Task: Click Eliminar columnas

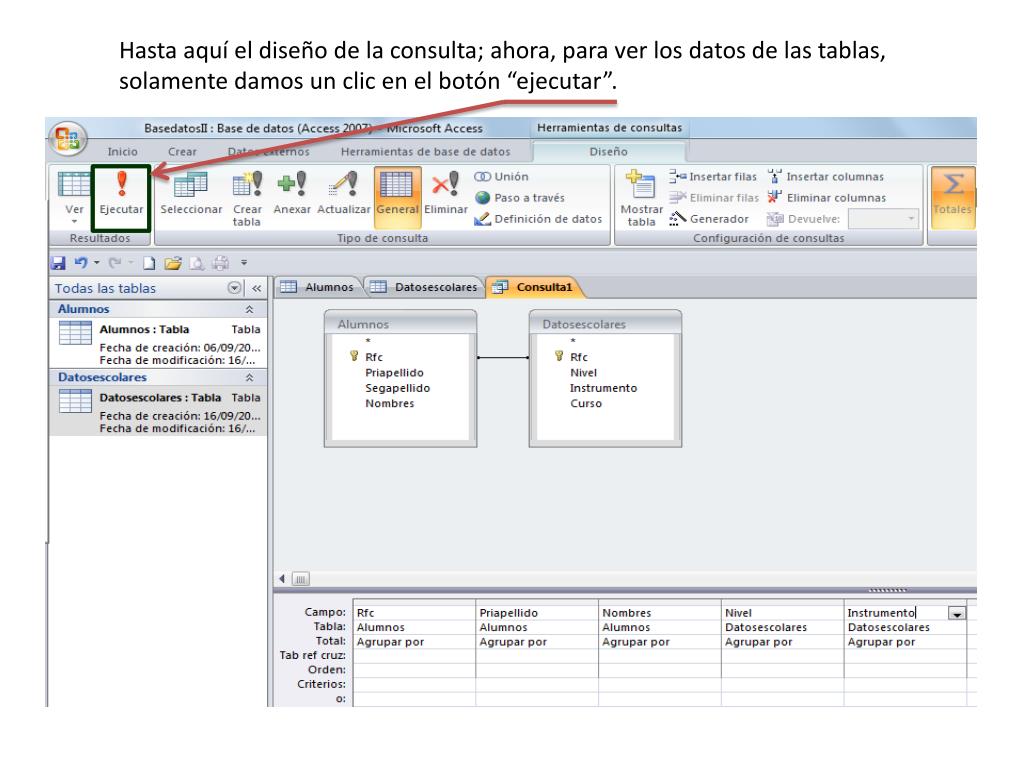Action: point(827,198)
